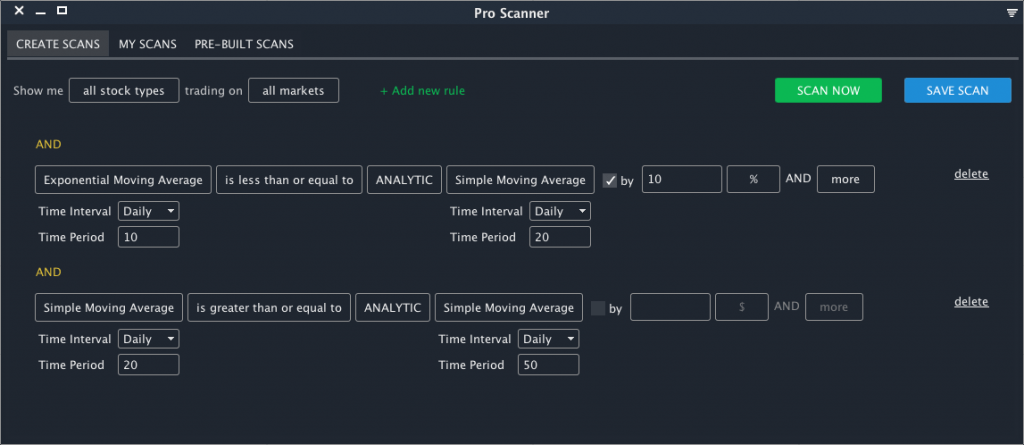
Task: Run the scan with SCAN NOW
Action: pyautogui.click(x=828, y=91)
